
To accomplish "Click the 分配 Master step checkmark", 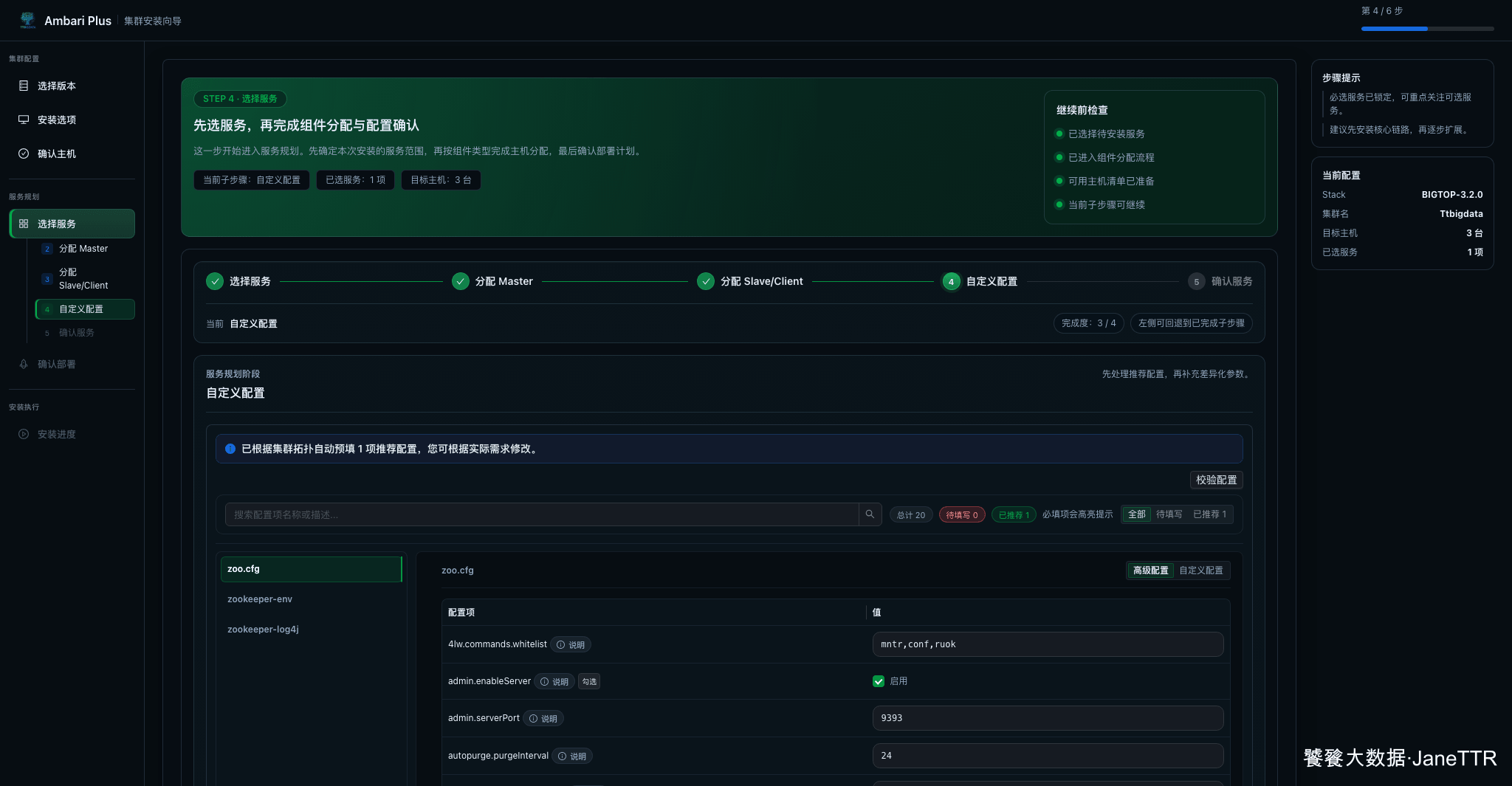I will tap(461, 281).
